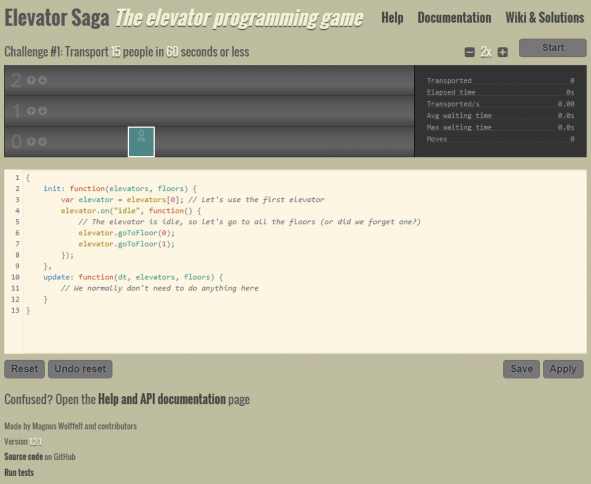Click the floor 1 down call button
Image resolution: width=591 pixels, height=484 pixels.
click(42, 111)
